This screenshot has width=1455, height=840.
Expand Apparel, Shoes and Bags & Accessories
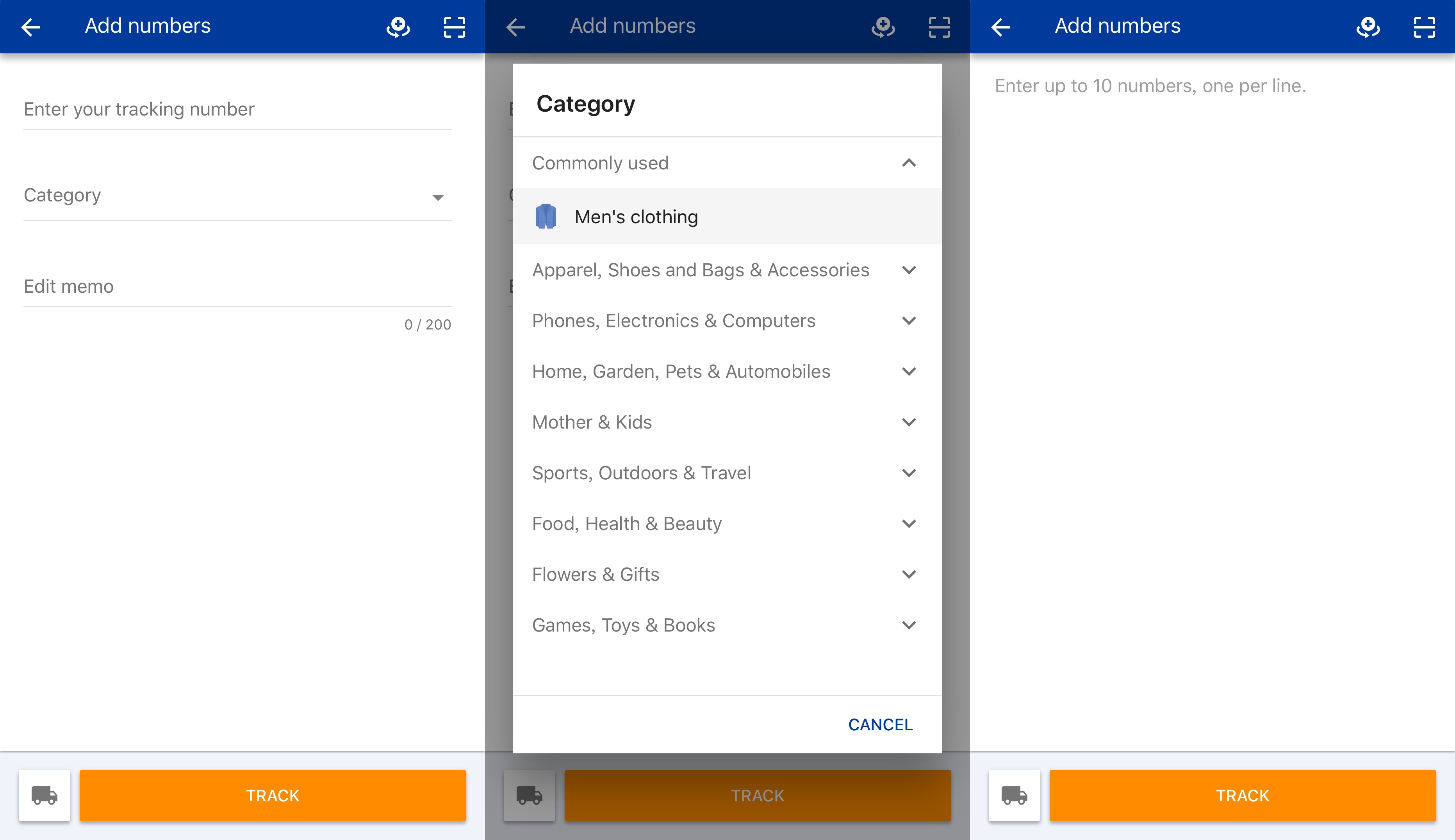pyautogui.click(x=909, y=270)
